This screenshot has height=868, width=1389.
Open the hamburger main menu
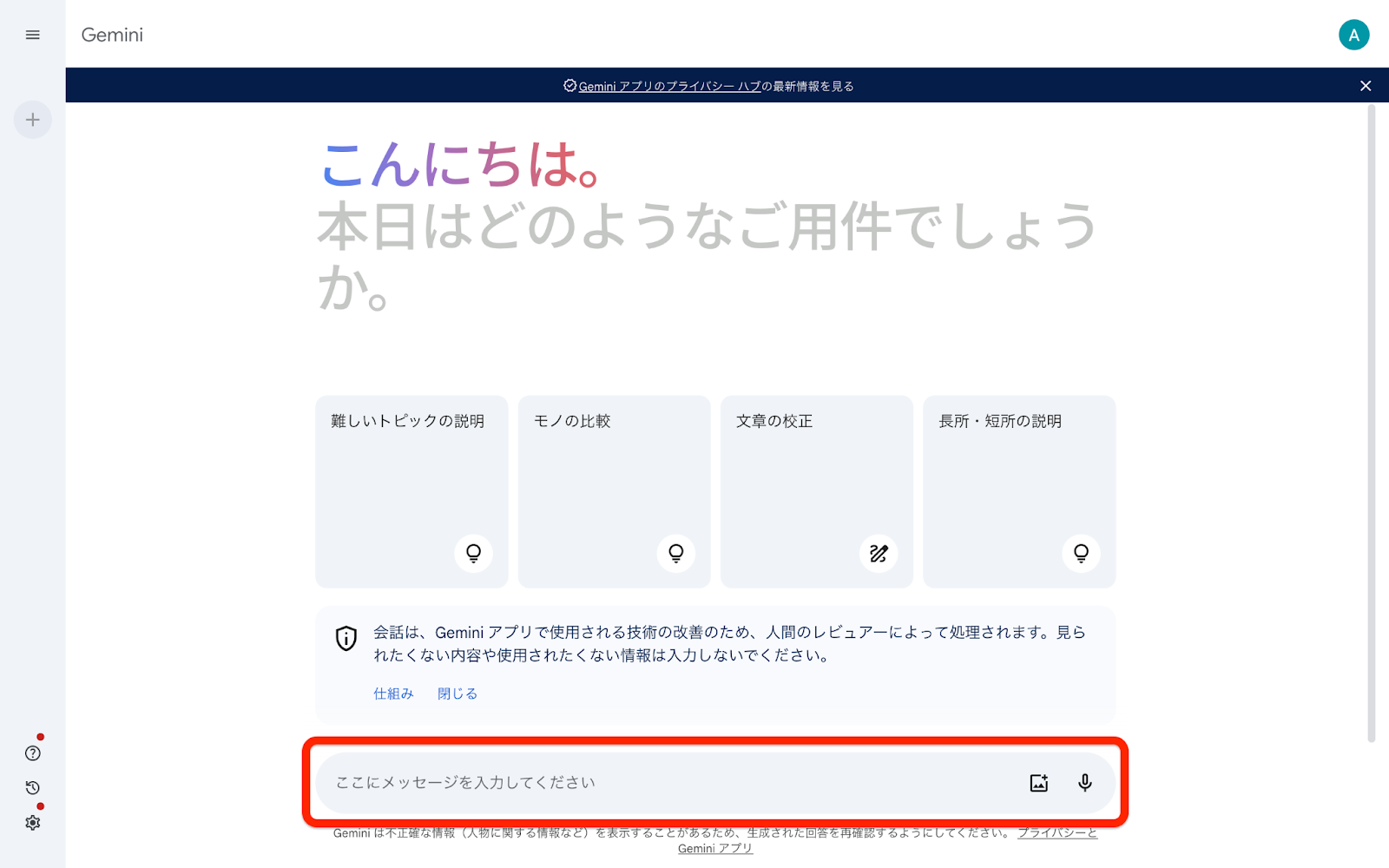33,35
